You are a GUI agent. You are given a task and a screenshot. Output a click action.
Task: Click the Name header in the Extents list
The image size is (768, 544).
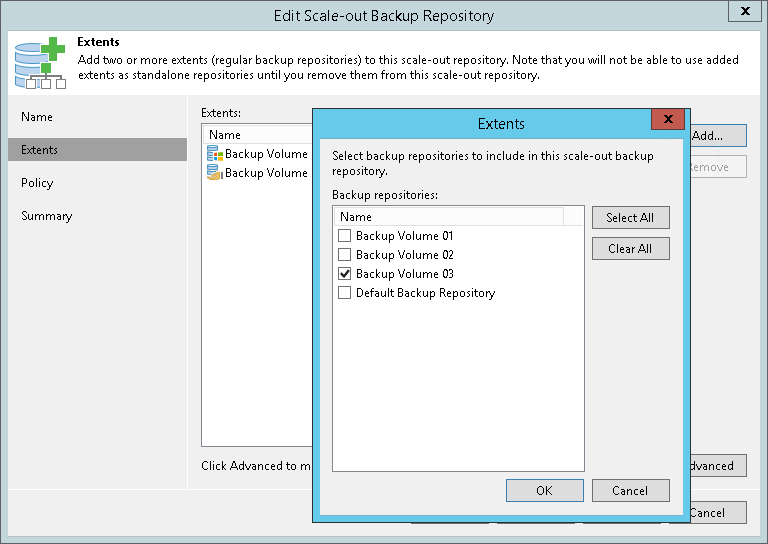(x=225, y=135)
